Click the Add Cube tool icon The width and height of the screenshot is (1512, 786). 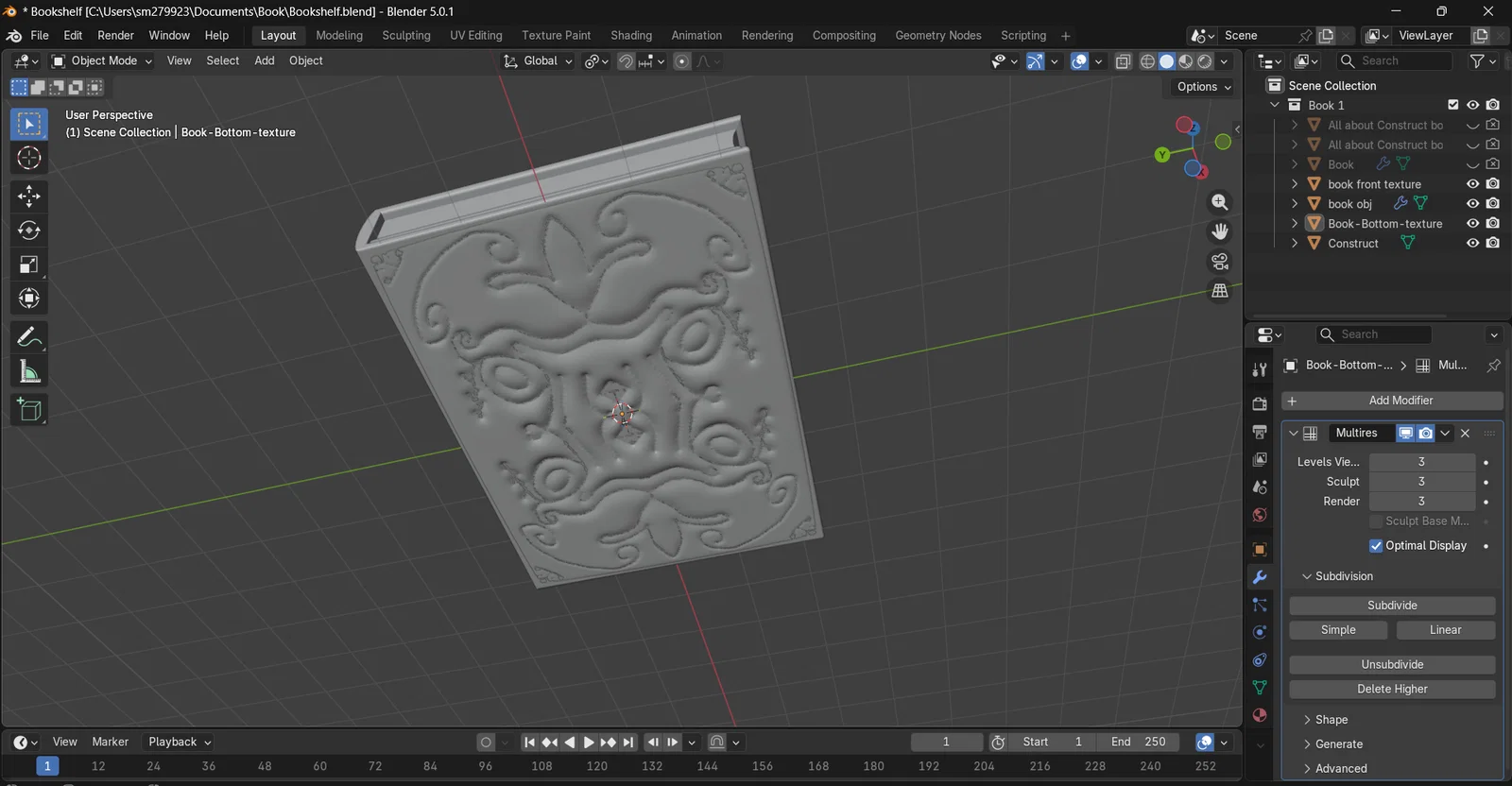coord(29,409)
